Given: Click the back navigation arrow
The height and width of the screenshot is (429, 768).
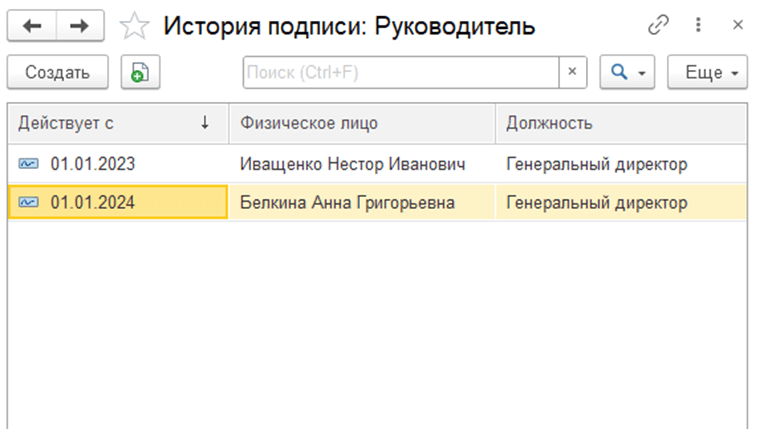Looking at the screenshot, I should click(32, 27).
